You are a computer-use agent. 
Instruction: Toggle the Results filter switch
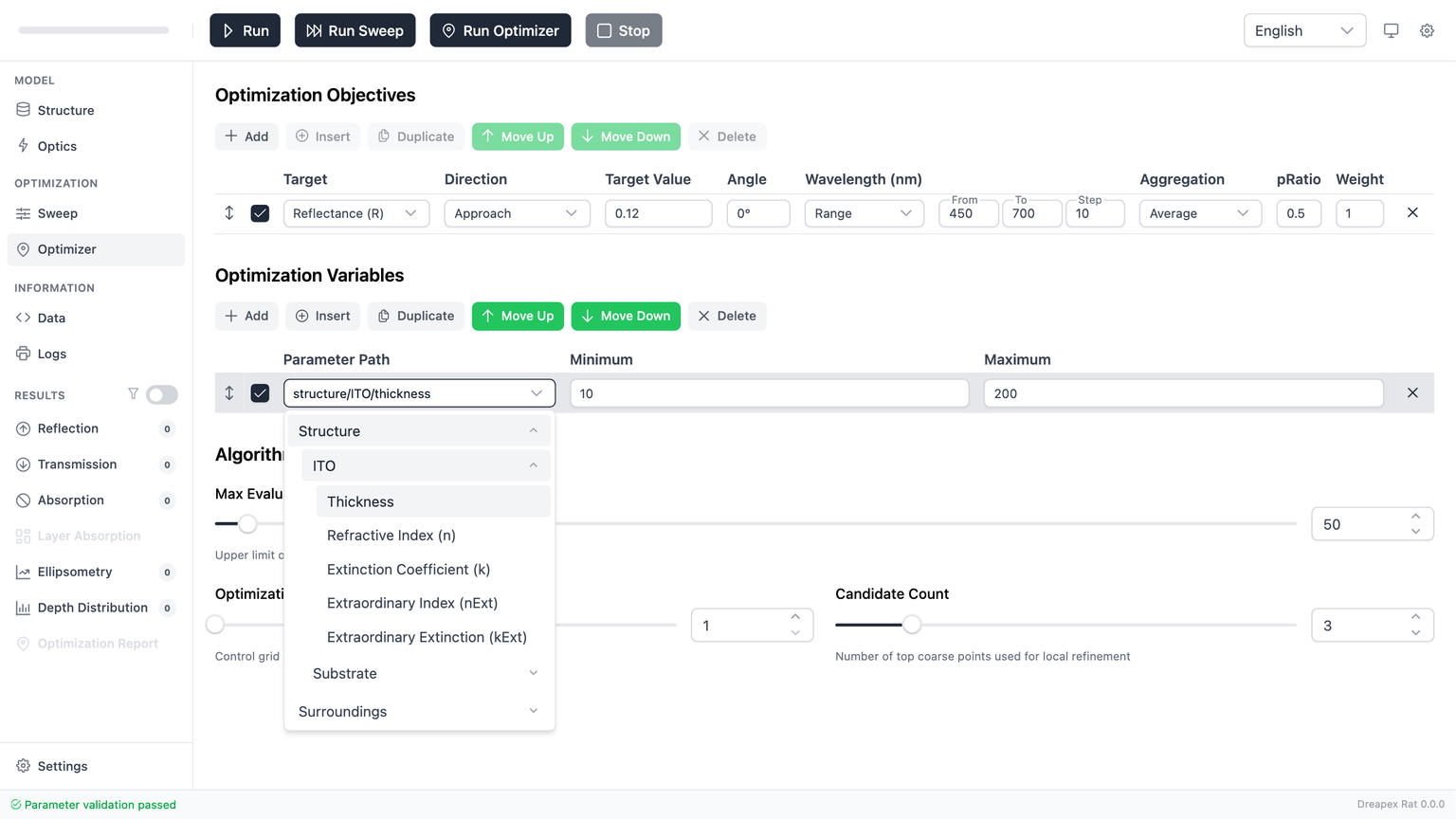(x=162, y=394)
